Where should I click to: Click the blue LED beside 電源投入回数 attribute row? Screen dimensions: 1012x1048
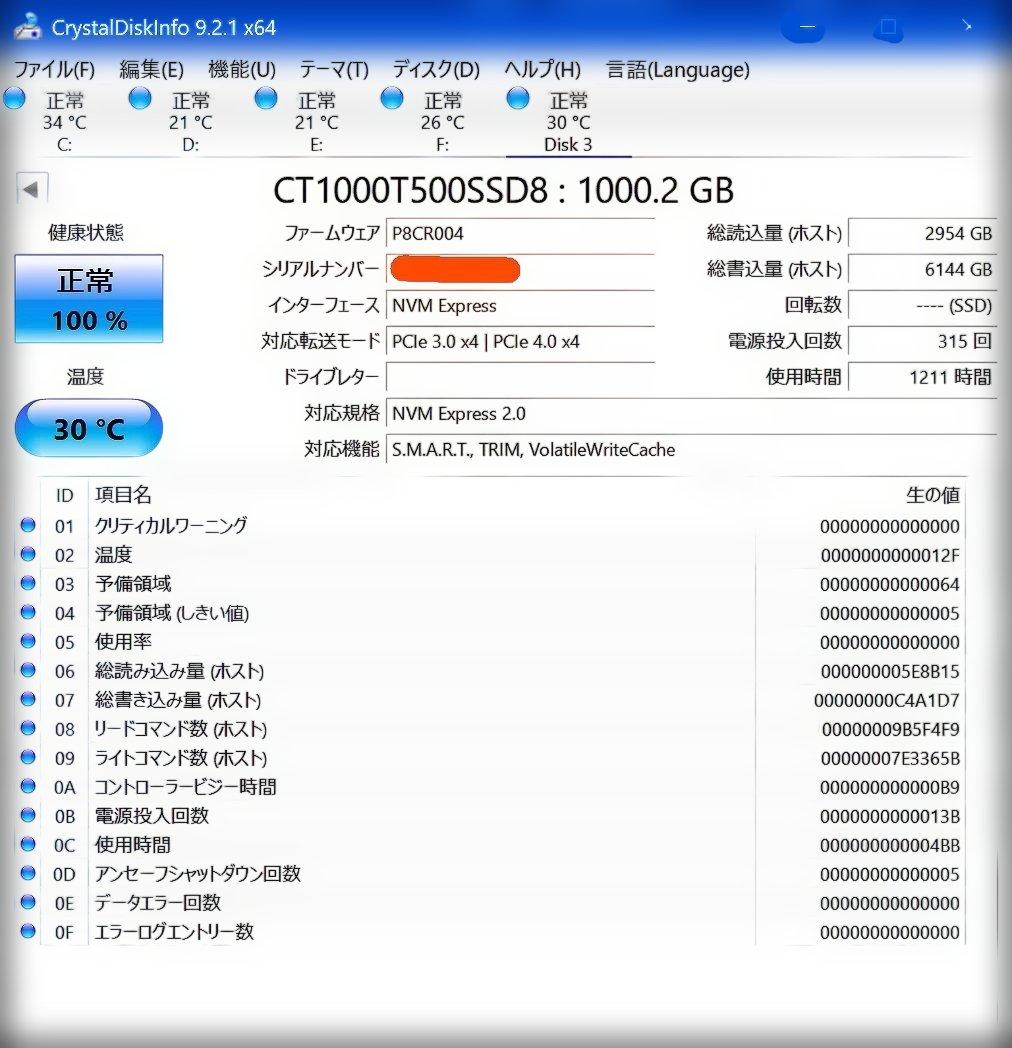[27, 816]
